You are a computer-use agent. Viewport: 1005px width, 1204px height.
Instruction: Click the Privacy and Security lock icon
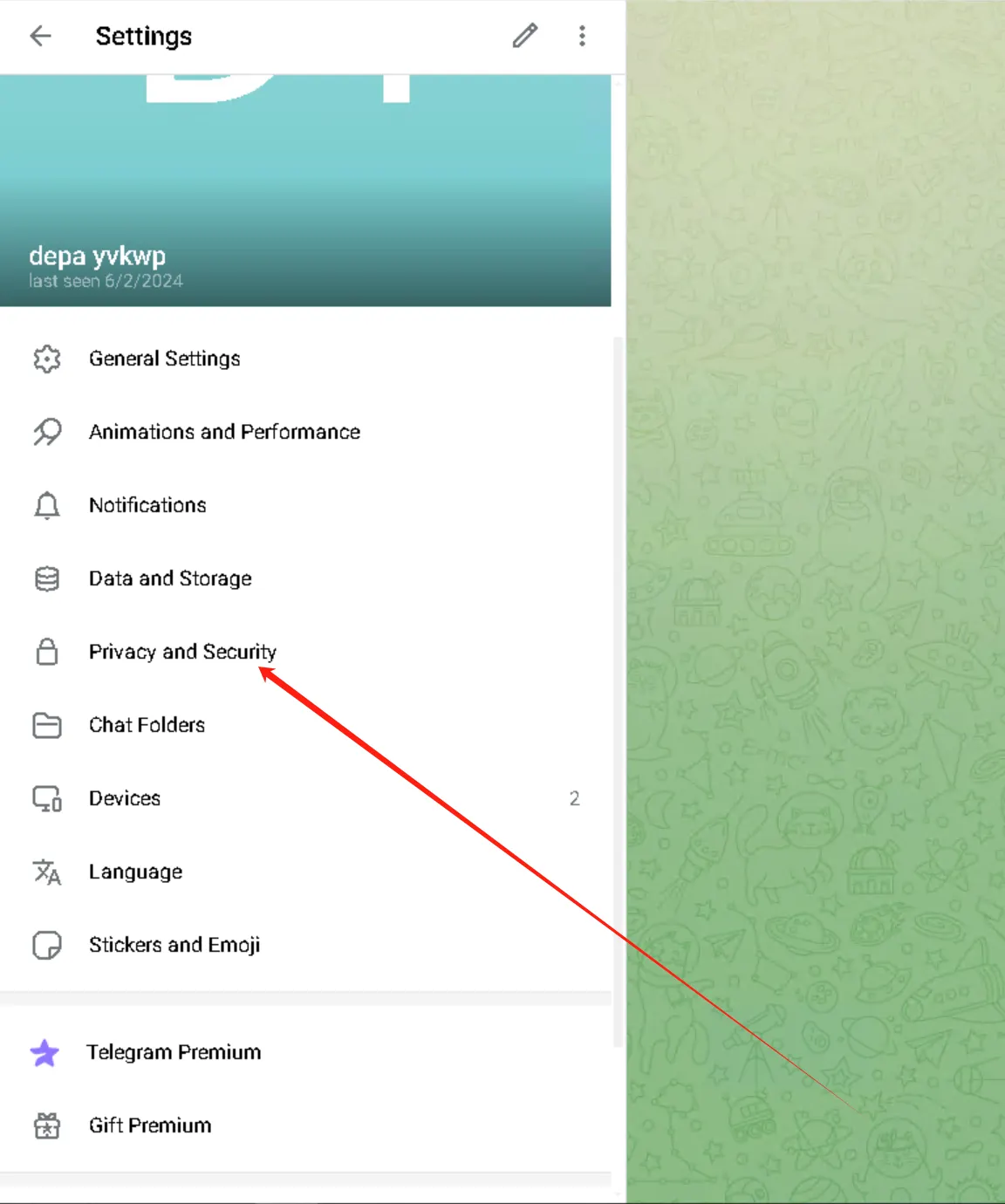tap(47, 652)
